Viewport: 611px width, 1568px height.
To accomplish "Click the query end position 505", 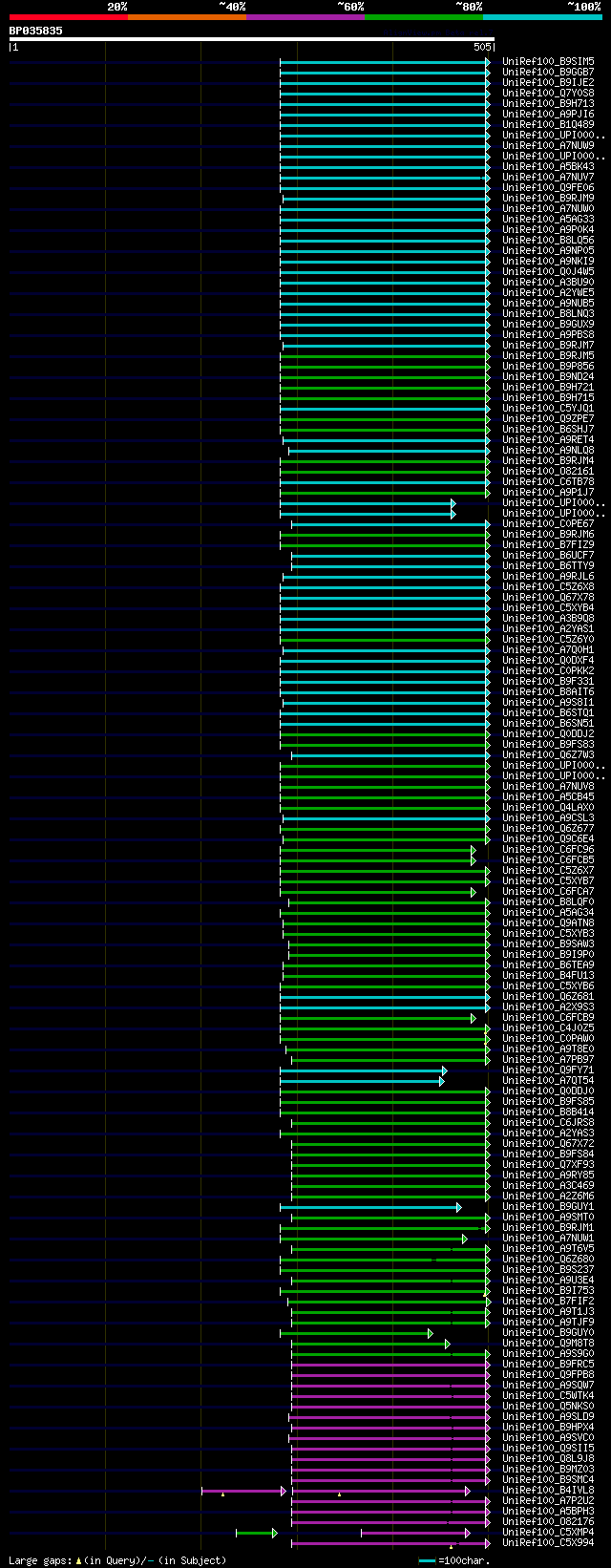I will [481, 47].
